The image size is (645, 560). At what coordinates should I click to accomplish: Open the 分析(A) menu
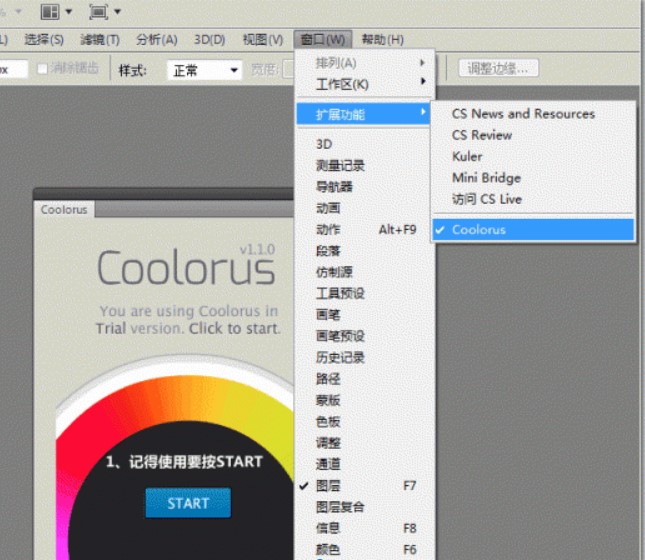click(157, 40)
